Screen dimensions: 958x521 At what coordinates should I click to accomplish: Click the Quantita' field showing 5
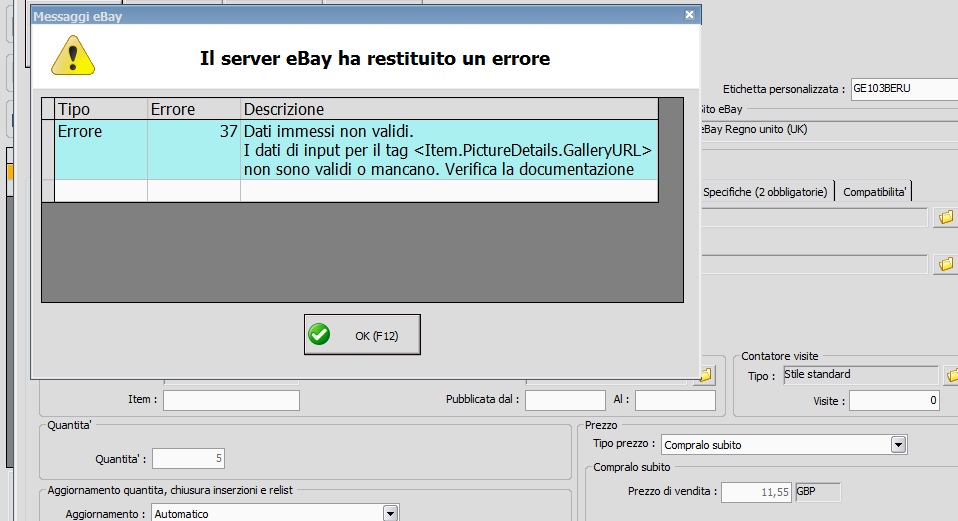point(188,459)
